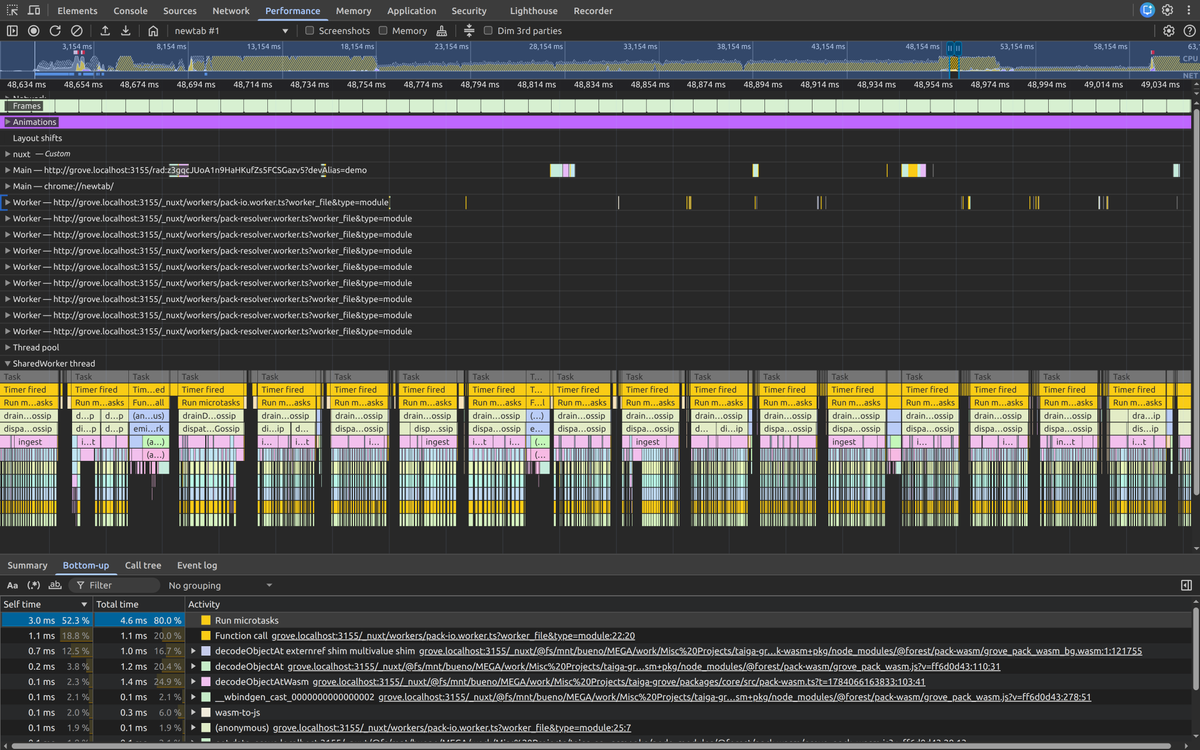Click the upload profile icon

pos(104,31)
